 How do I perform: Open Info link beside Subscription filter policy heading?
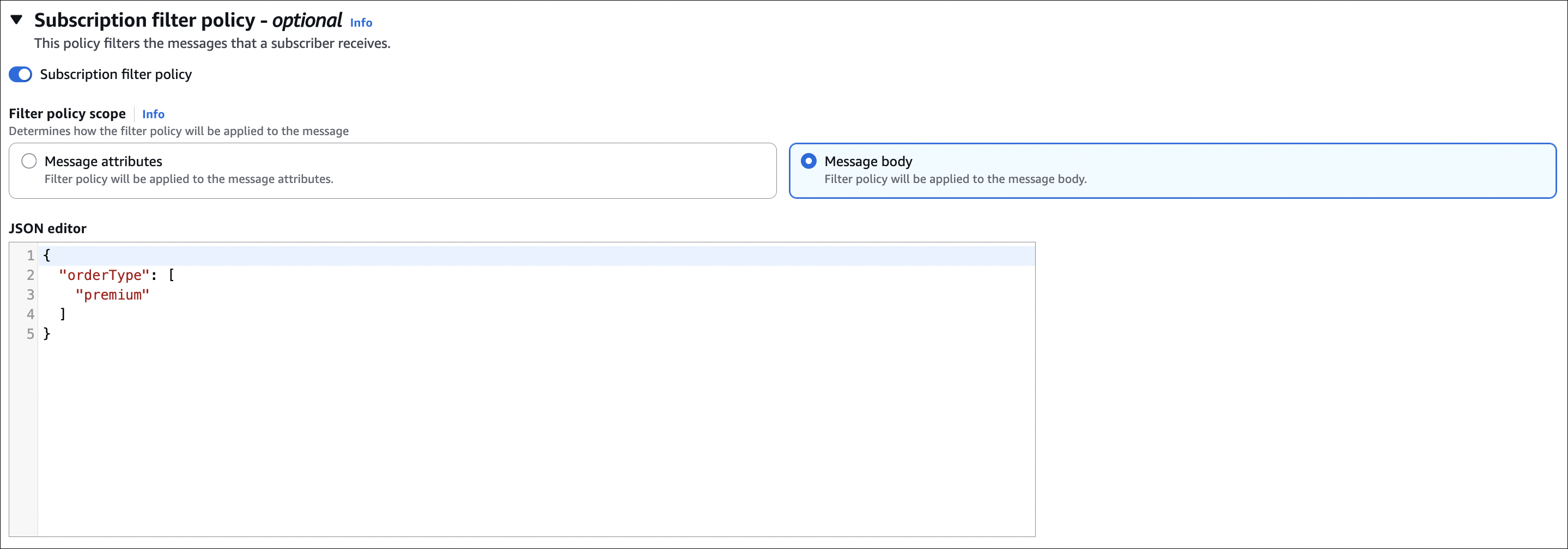coord(360,22)
